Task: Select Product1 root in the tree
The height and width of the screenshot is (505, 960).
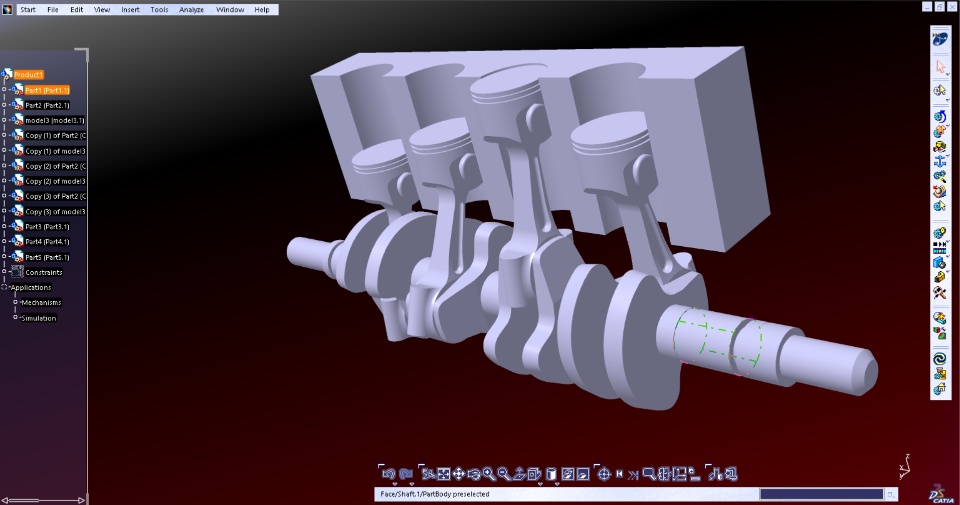Action: point(29,75)
